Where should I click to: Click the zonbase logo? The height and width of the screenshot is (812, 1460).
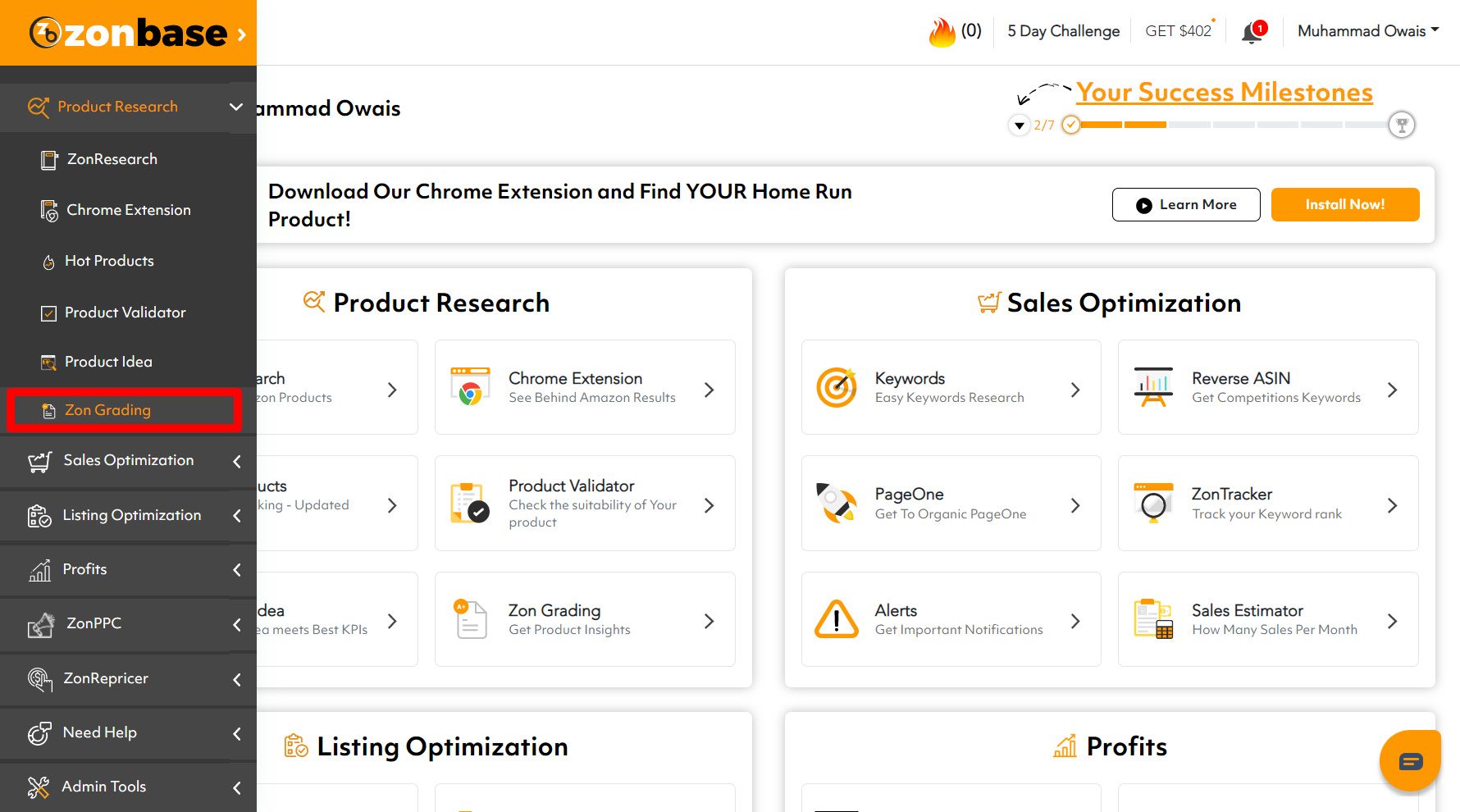(x=128, y=33)
